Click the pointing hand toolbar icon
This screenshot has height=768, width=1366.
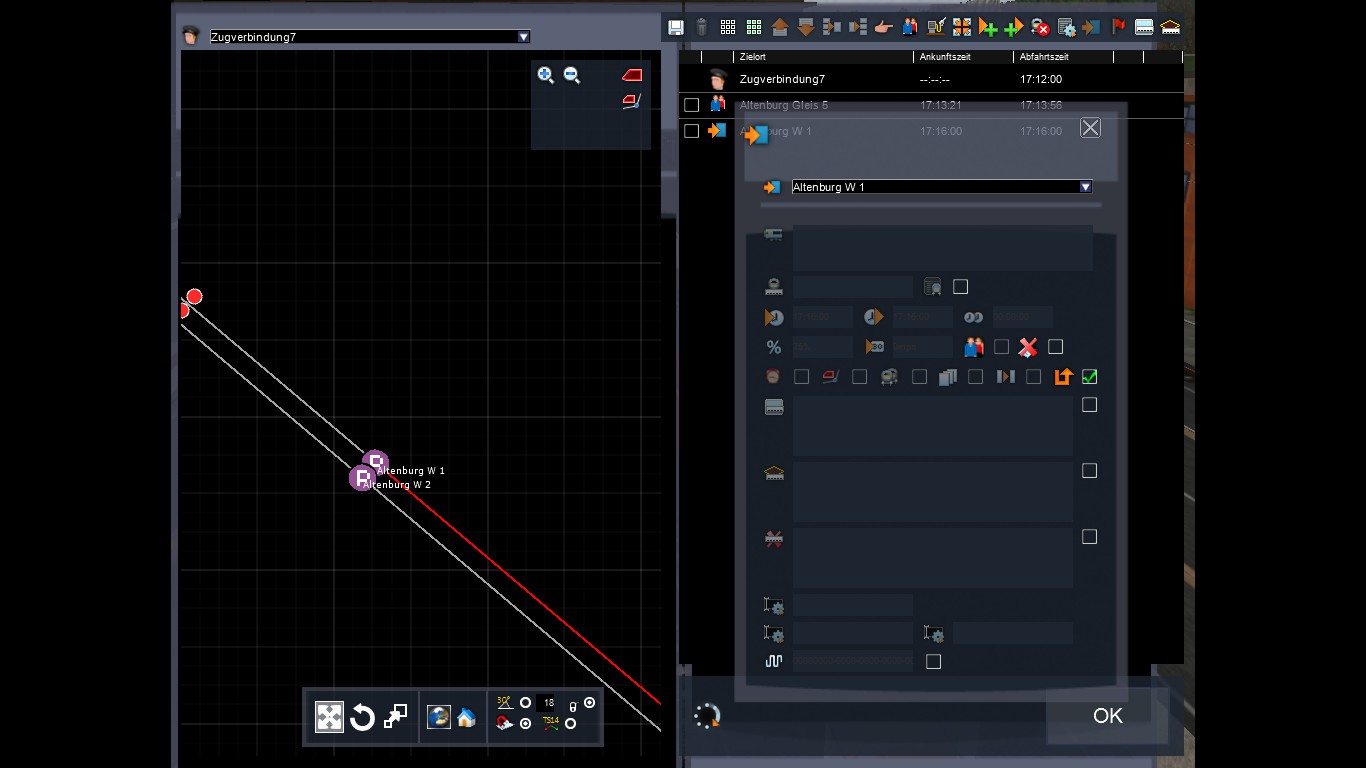(x=883, y=28)
